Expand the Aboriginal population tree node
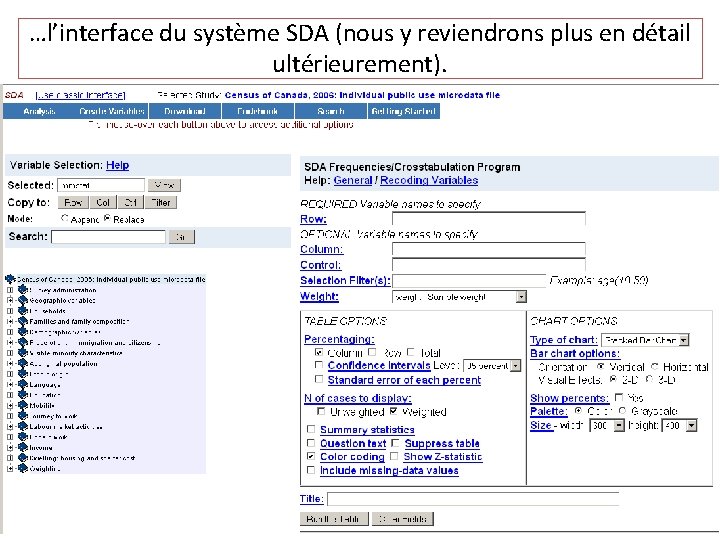Viewport: 720px width, 540px height. 10,363
